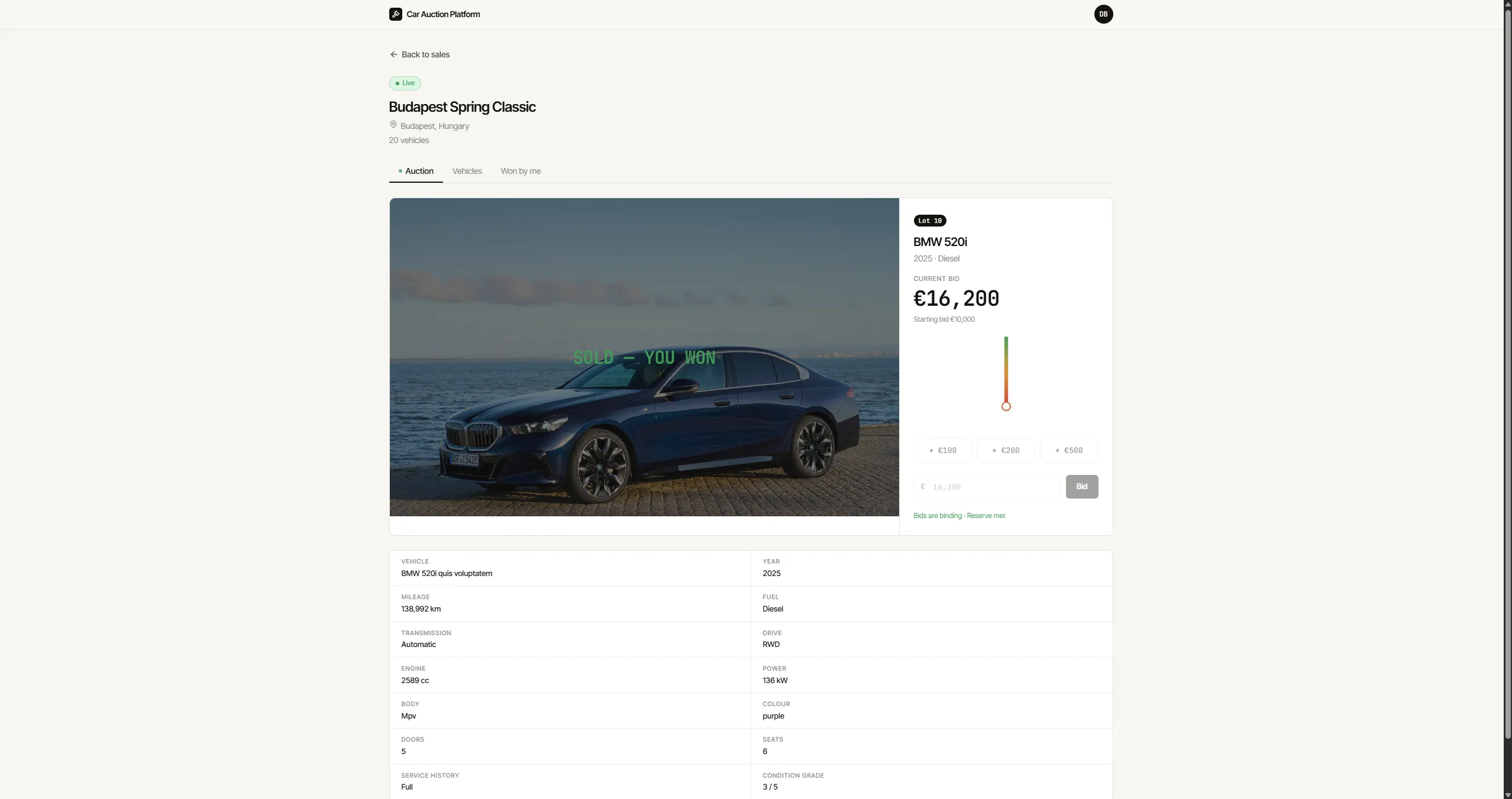The height and width of the screenshot is (799, 1512).
Task: Click the Car Auction Platform gavel logo icon
Action: [396, 14]
